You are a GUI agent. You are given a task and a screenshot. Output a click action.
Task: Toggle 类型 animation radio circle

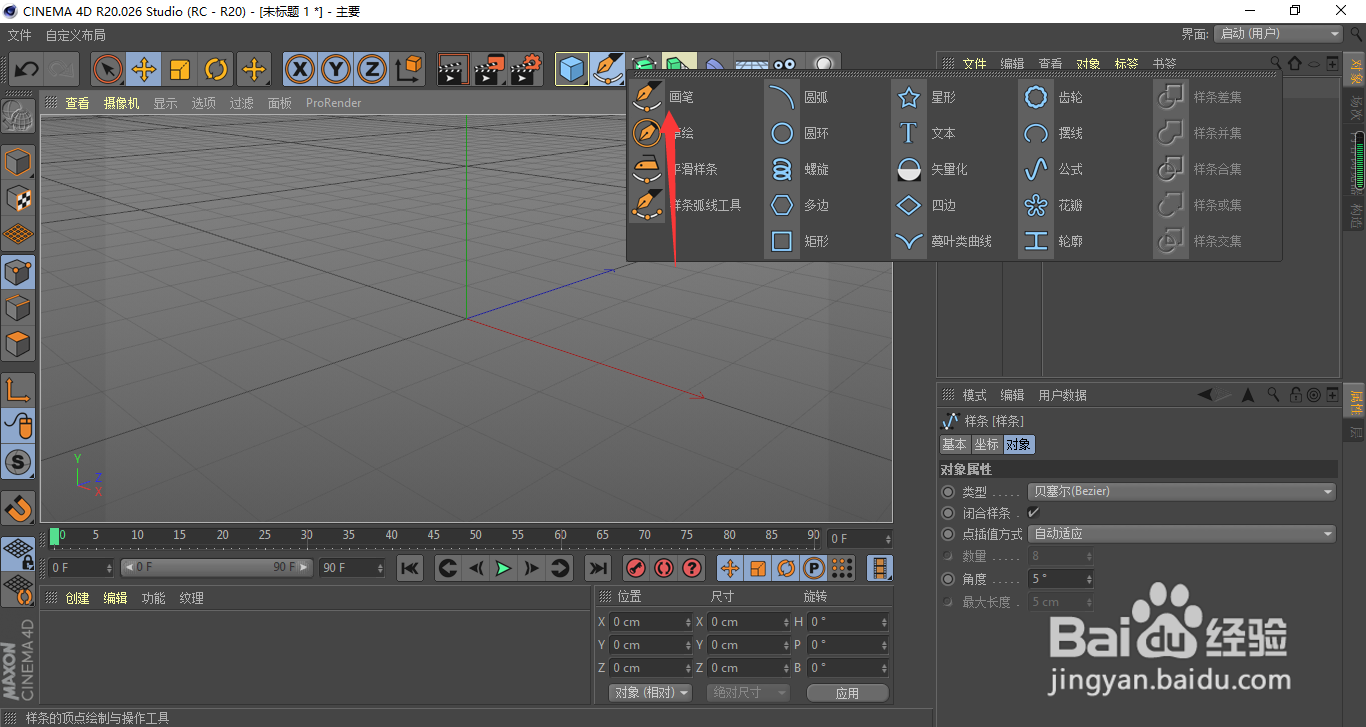948,492
